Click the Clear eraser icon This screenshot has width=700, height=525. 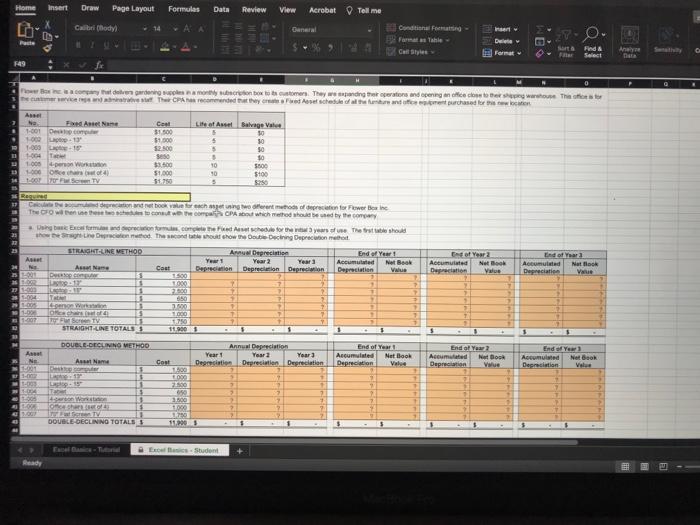pos(540,54)
